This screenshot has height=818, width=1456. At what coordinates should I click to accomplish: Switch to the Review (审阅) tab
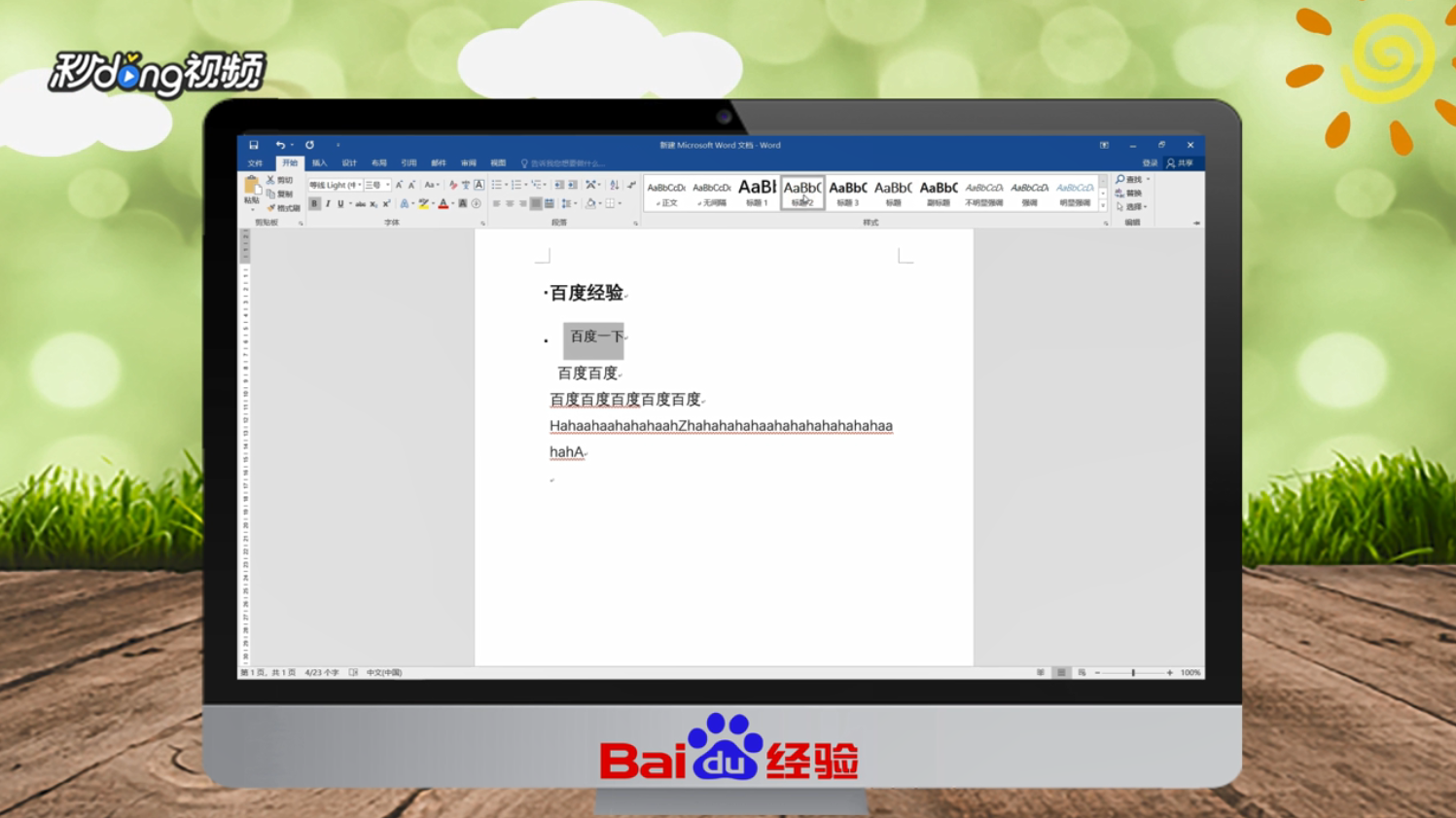click(x=468, y=163)
